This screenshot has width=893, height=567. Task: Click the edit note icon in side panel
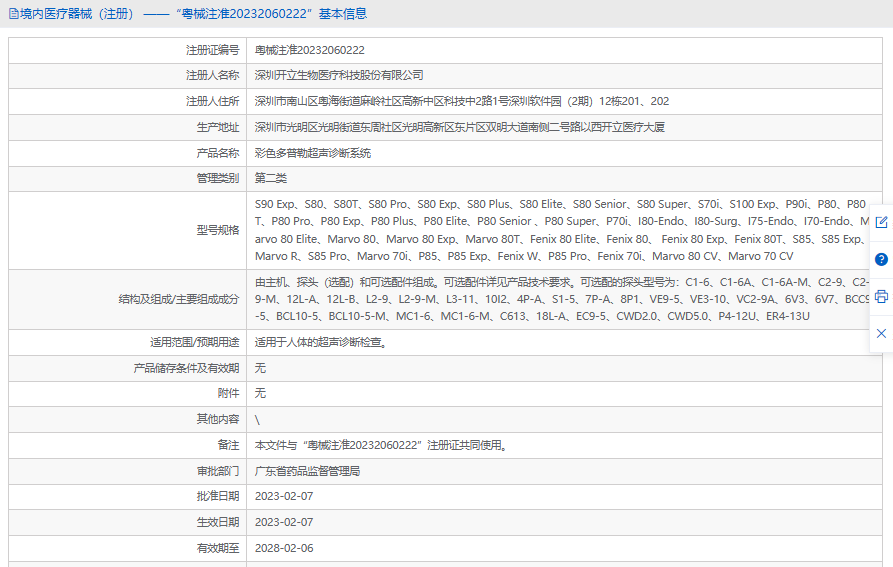click(x=881, y=222)
